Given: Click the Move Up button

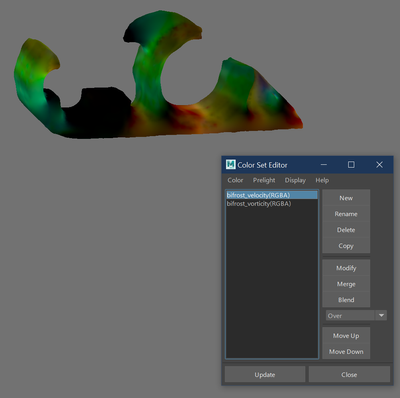Looking at the screenshot, I should pyautogui.click(x=346, y=336).
